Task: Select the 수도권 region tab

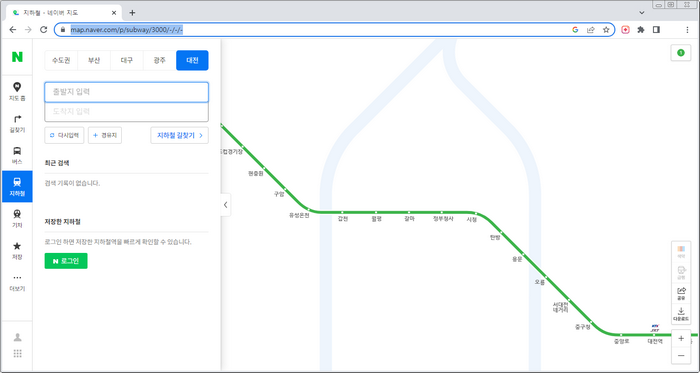Action: point(61,60)
